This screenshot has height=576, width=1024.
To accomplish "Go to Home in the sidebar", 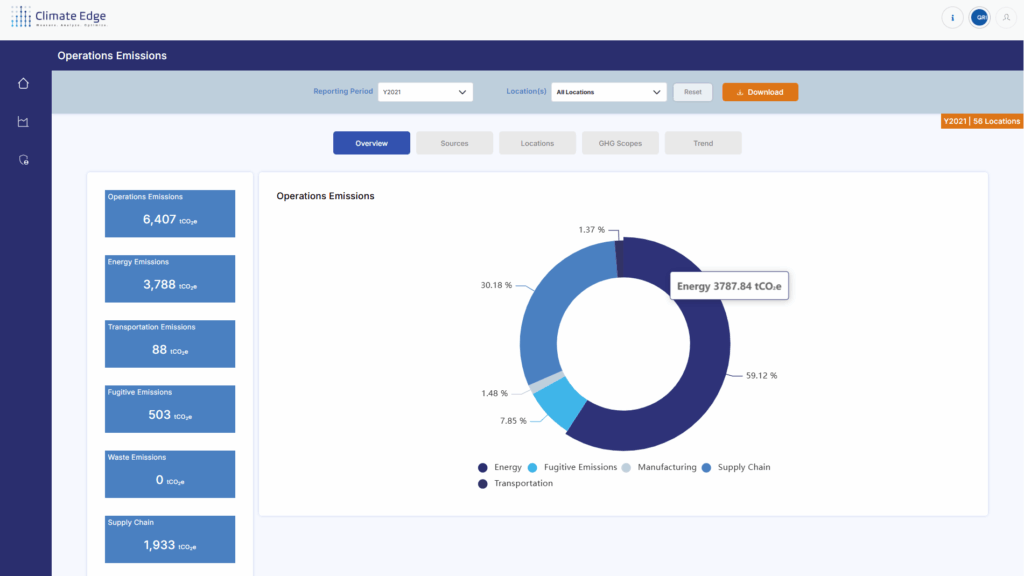I will click(x=24, y=83).
